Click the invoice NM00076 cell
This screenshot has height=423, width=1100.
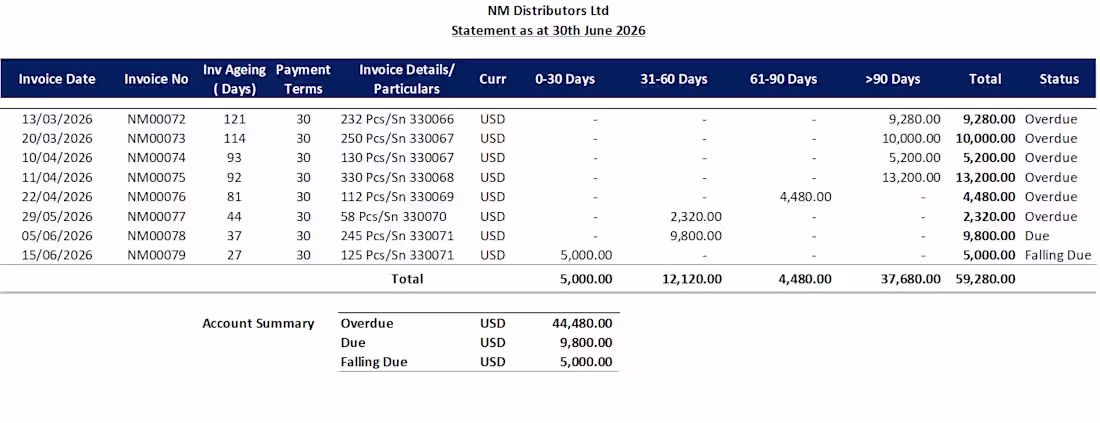(156, 196)
